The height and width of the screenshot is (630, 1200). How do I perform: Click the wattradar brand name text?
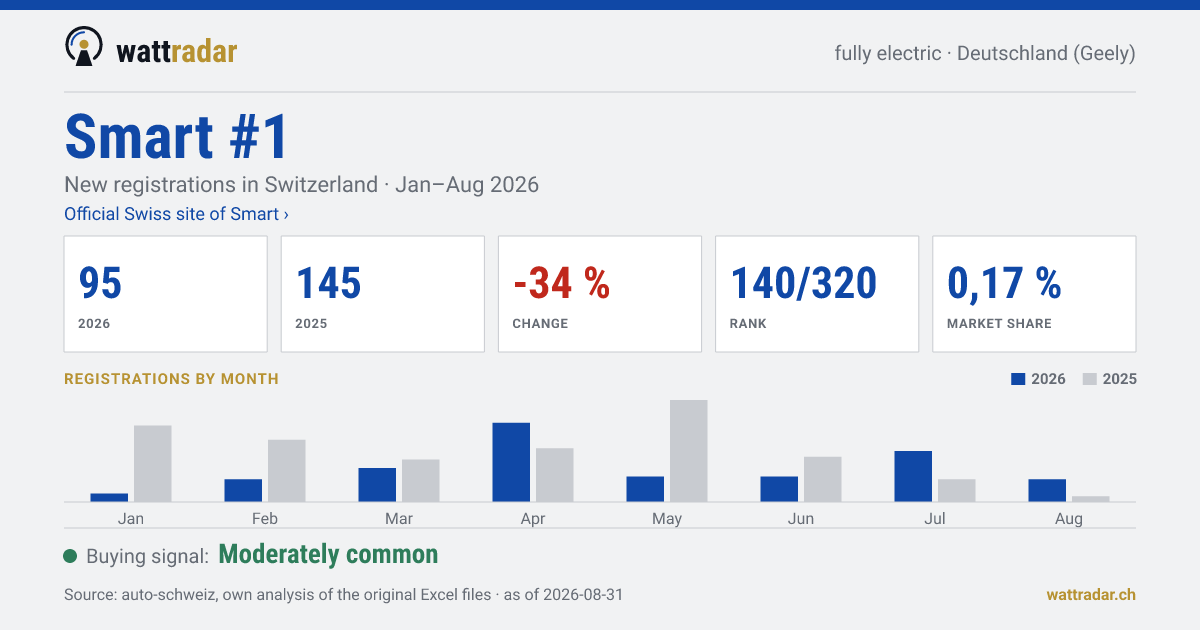point(177,50)
